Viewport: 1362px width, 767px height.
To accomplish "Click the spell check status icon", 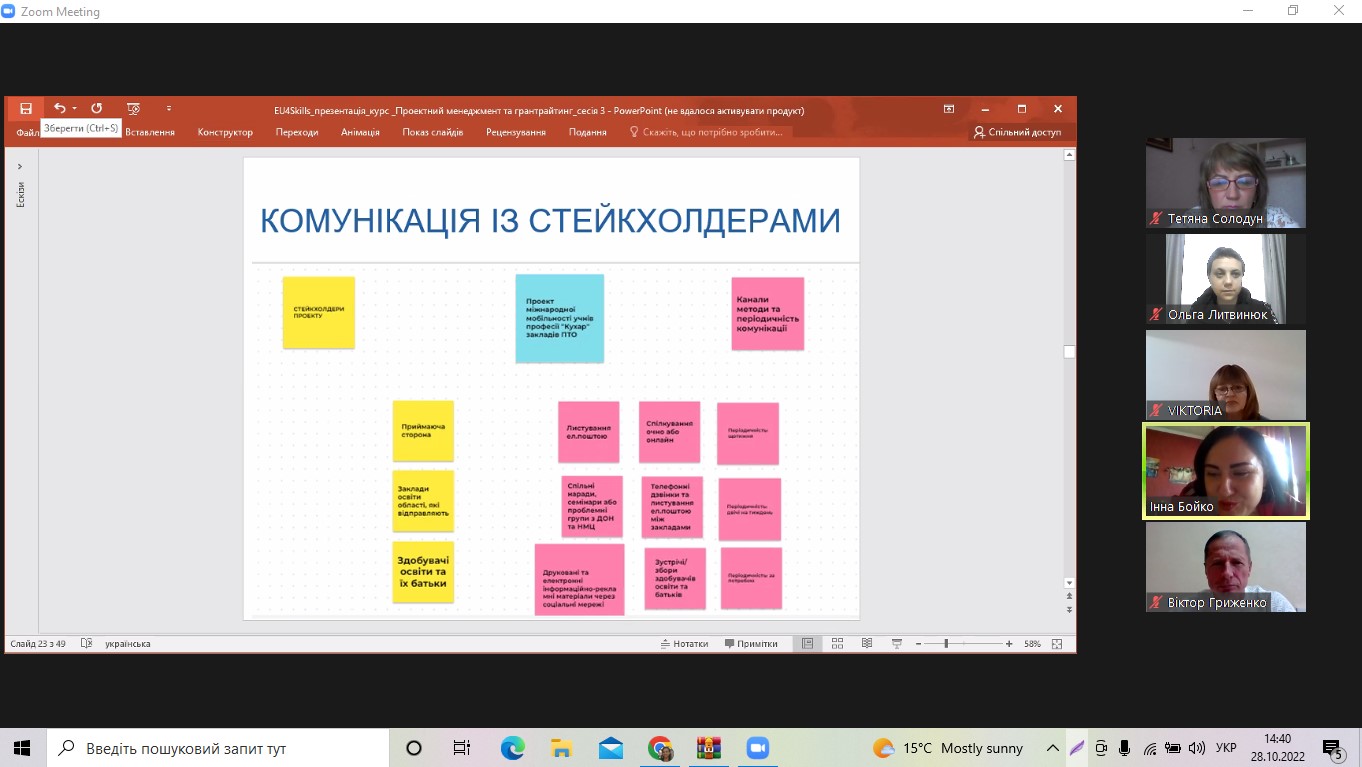I will tap(86, 644).
